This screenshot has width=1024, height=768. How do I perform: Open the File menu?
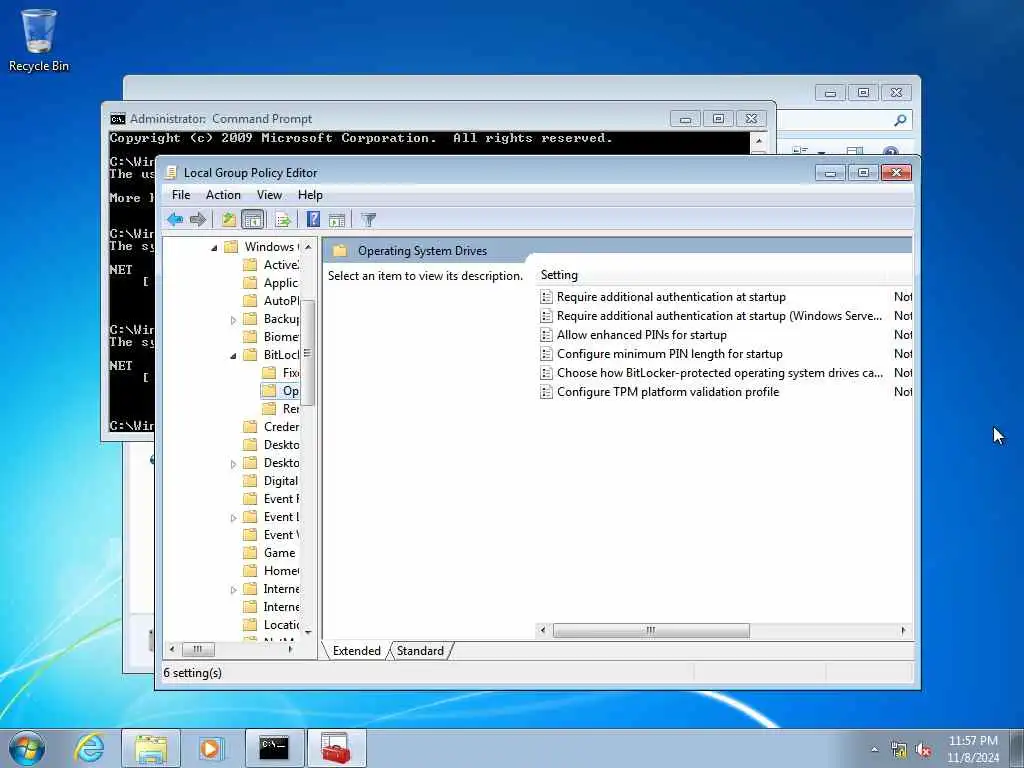181,195
